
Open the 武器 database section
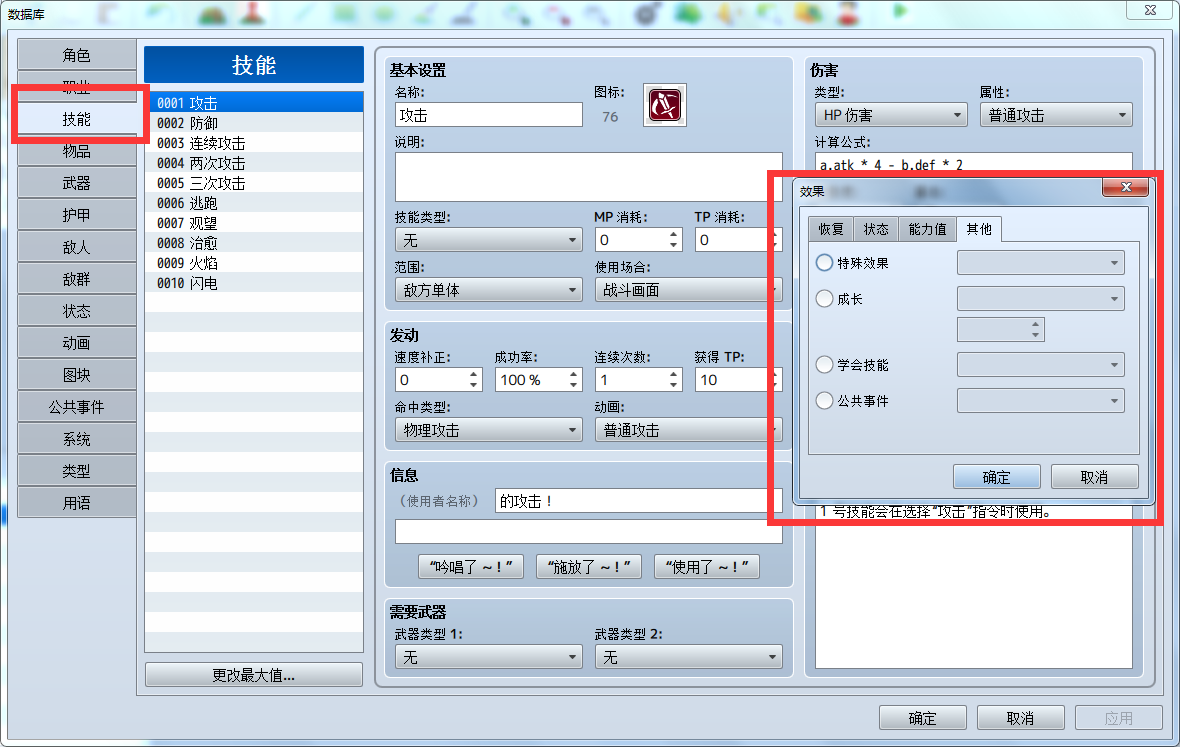point(77,183)
